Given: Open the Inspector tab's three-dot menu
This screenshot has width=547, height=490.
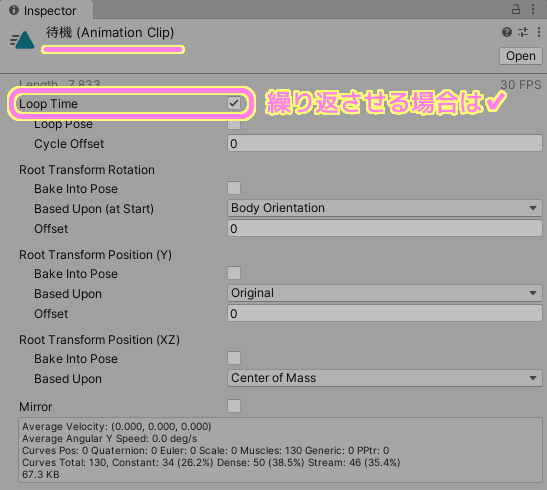Looking at the screenshot, I should coord(533,9).
